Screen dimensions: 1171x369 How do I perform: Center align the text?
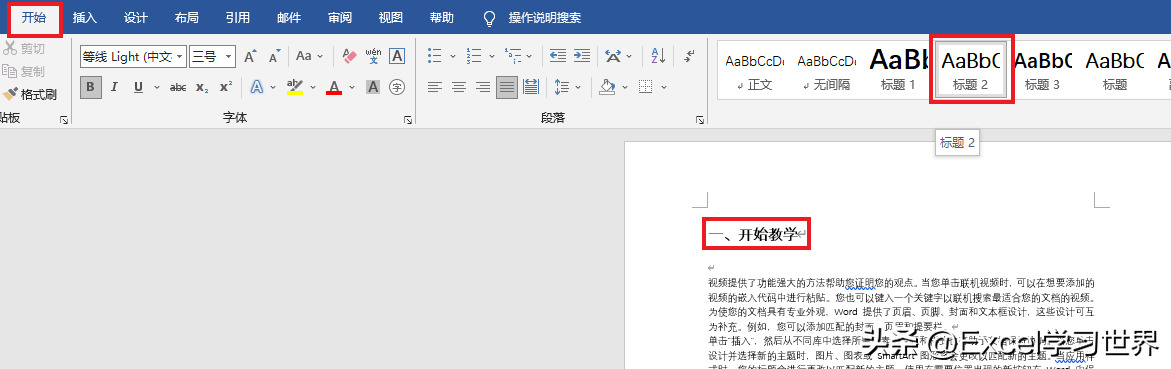459,87
